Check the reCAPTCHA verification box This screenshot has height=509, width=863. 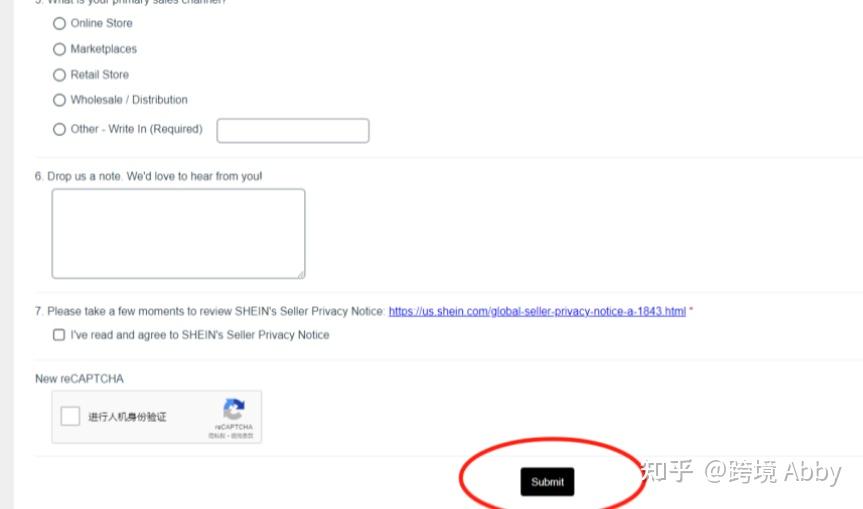pyautogui.click(x=70, y=416)
